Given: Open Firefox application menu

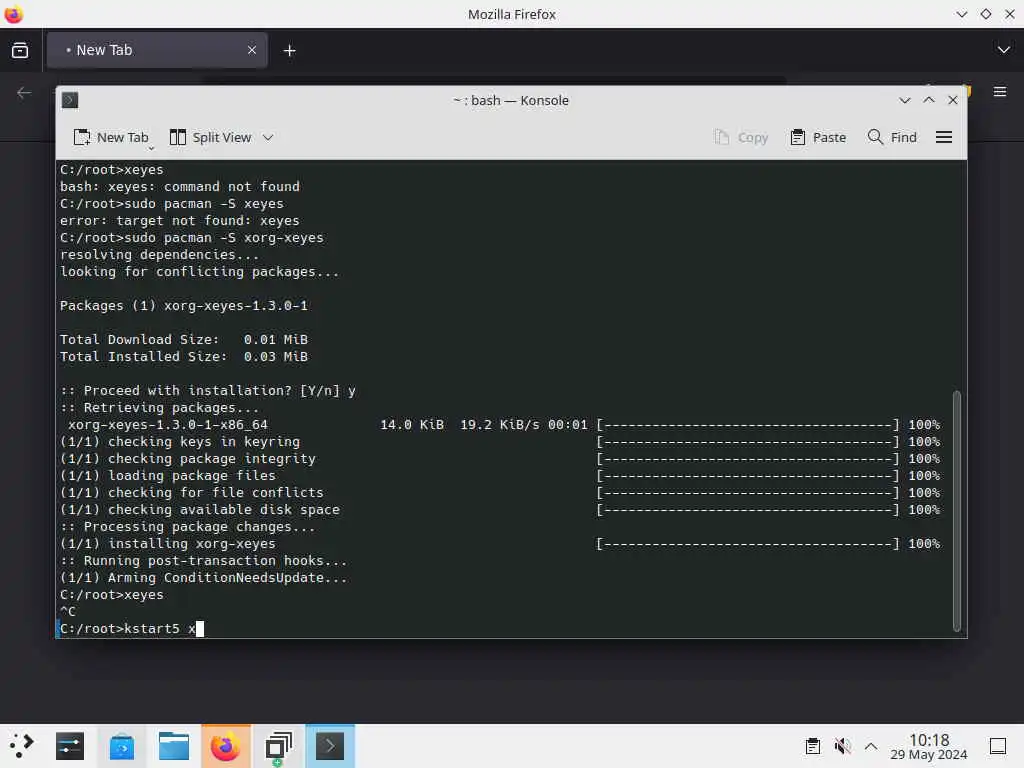Looking at the screenshot, I should [1000, 92].
